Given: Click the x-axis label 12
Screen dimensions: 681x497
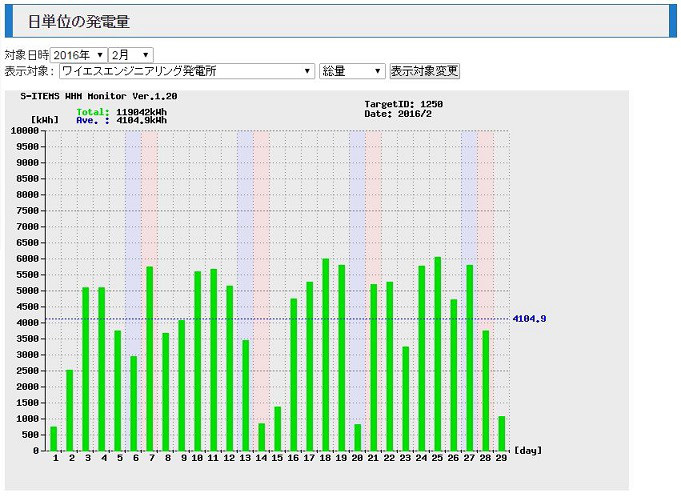Looking at the screenshot, I should pos(229,458).
